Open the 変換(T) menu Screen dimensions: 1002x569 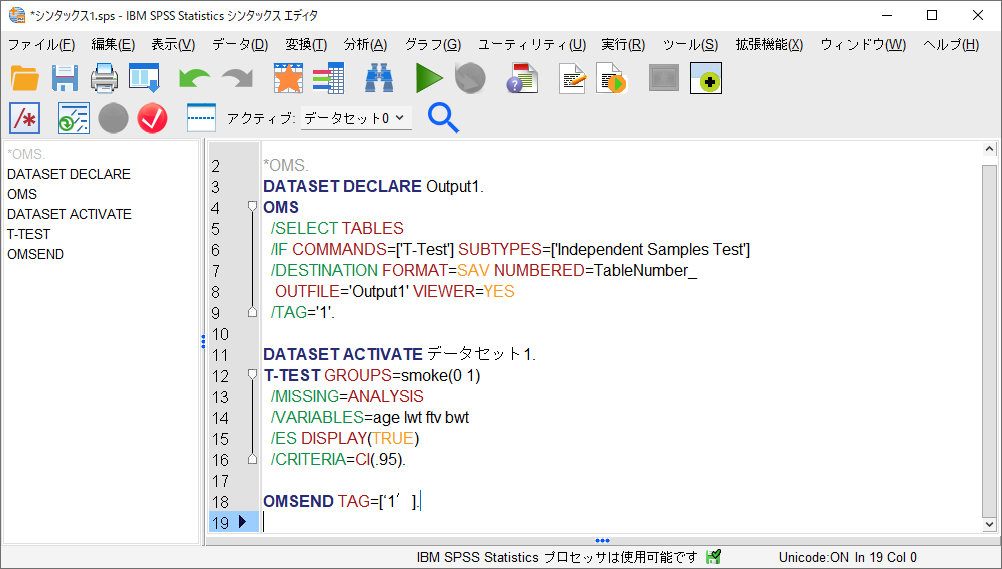[306, 45]
